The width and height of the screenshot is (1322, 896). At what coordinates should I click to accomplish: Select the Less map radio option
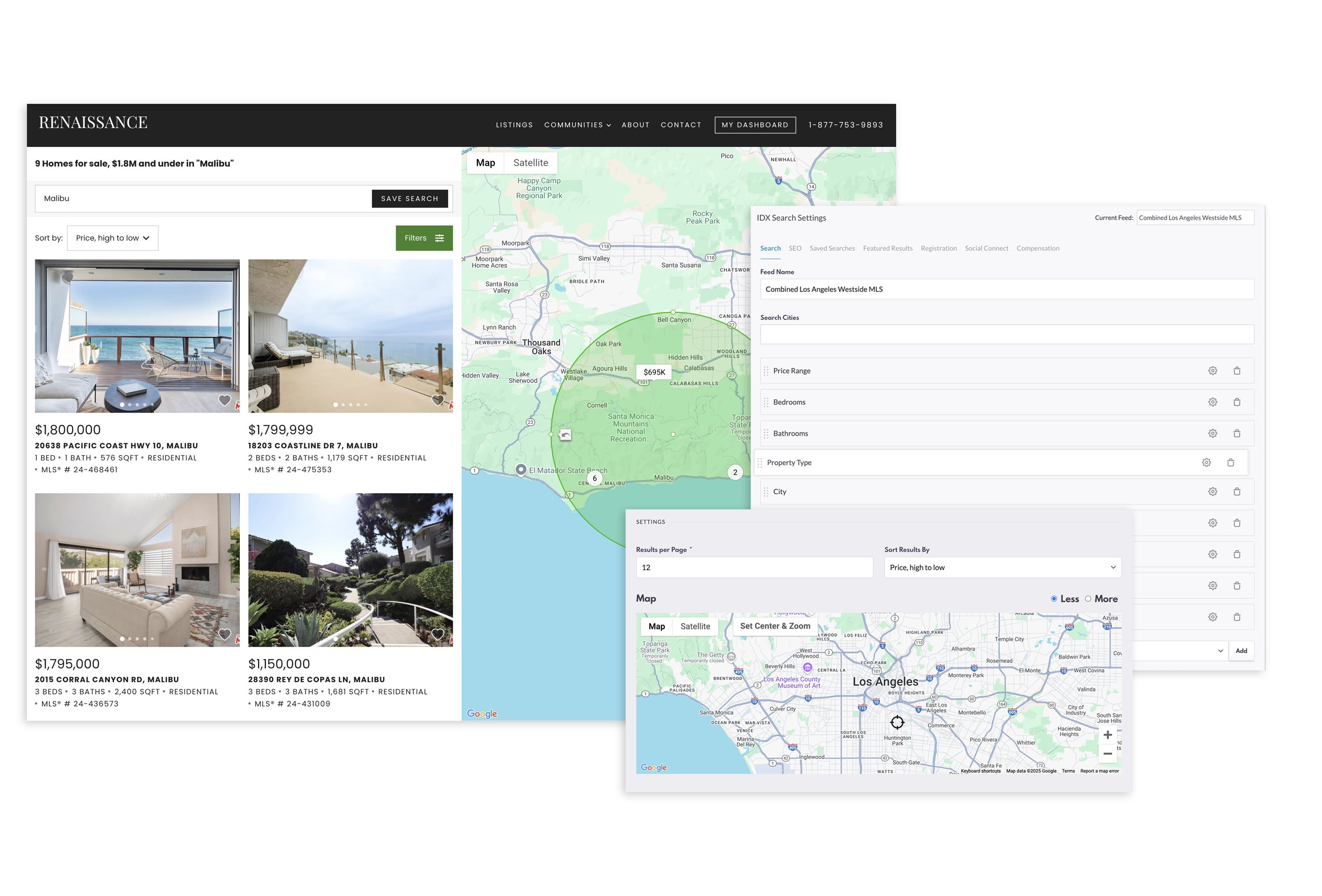coord(1054,599)
